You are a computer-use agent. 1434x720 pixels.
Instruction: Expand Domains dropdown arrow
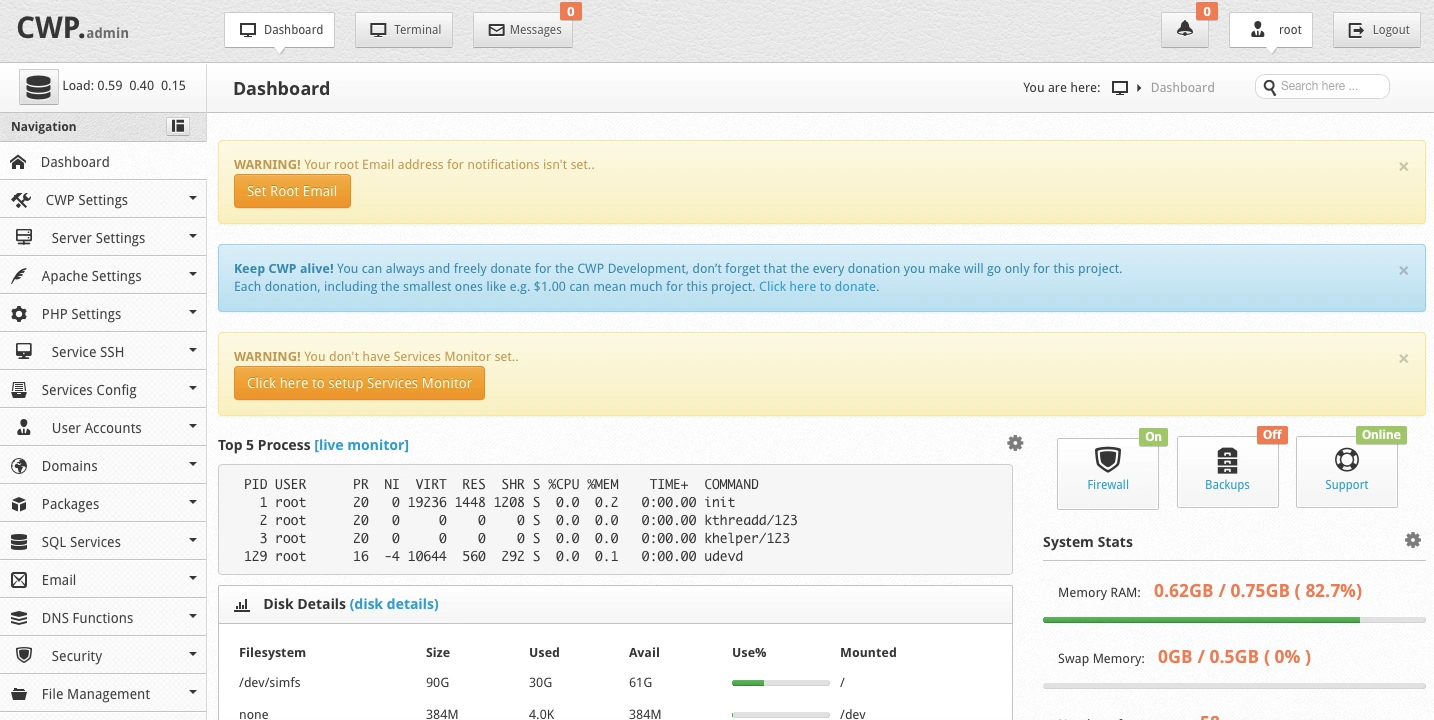[x=192, y=464]
